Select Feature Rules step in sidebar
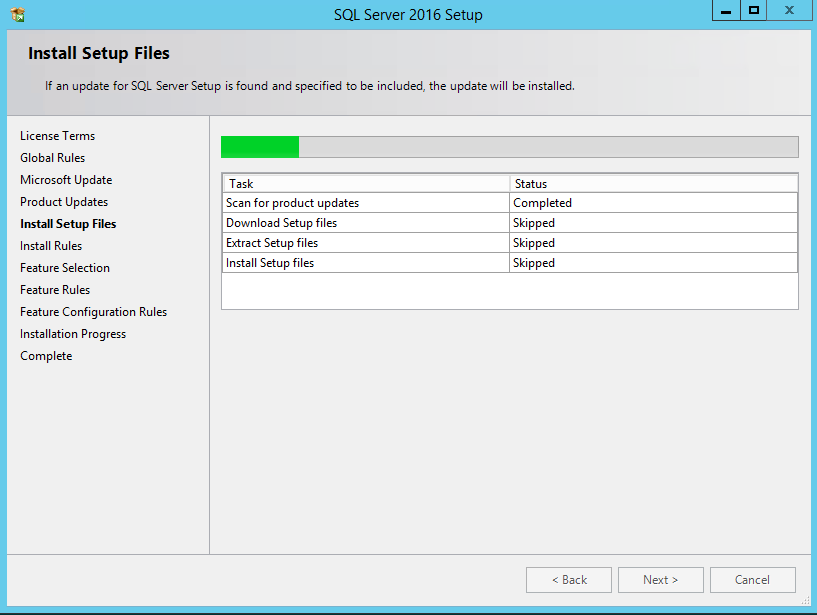The width and height of the screenshot is (817, 615). [55, 290]
